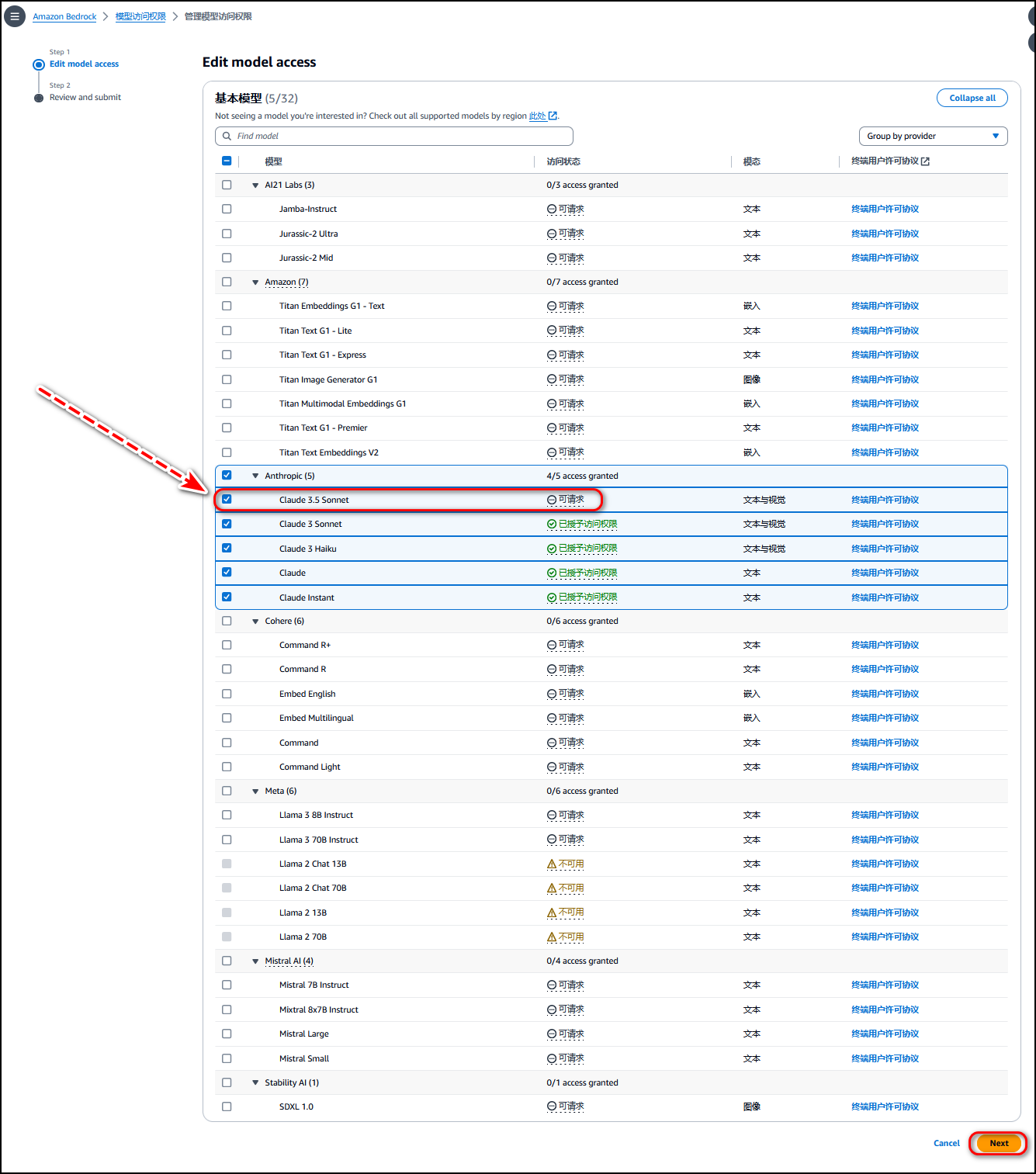The width and height of the screenshot is (1036, 1174).
Task: Check the AI21 Labs group checkbox
Action: [x=227, y=185]
